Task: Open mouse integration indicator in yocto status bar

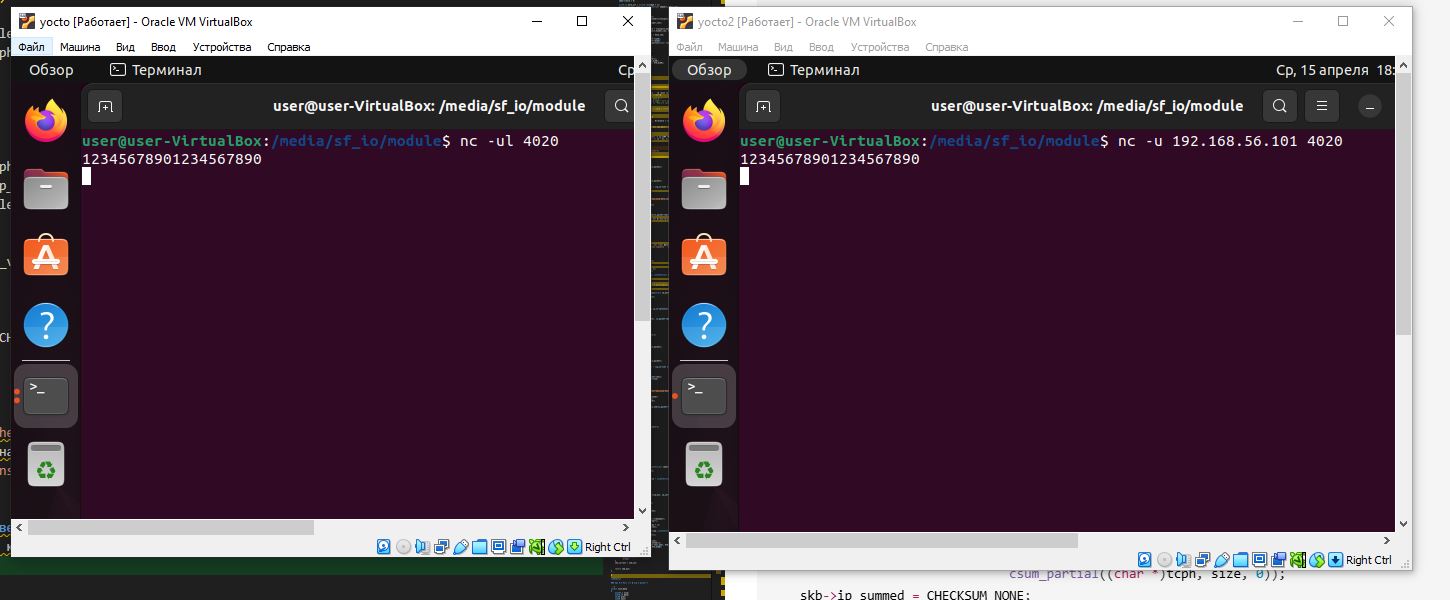Action: [556, 547]
